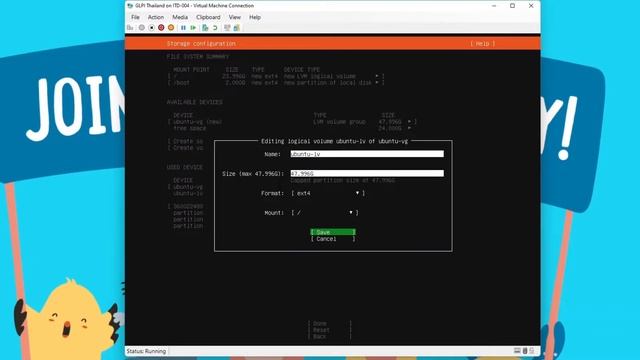Click the Name field containing ubuntu-lv
Image resolution: width=640 pixels, height=360 pixels.
(367, 154)
